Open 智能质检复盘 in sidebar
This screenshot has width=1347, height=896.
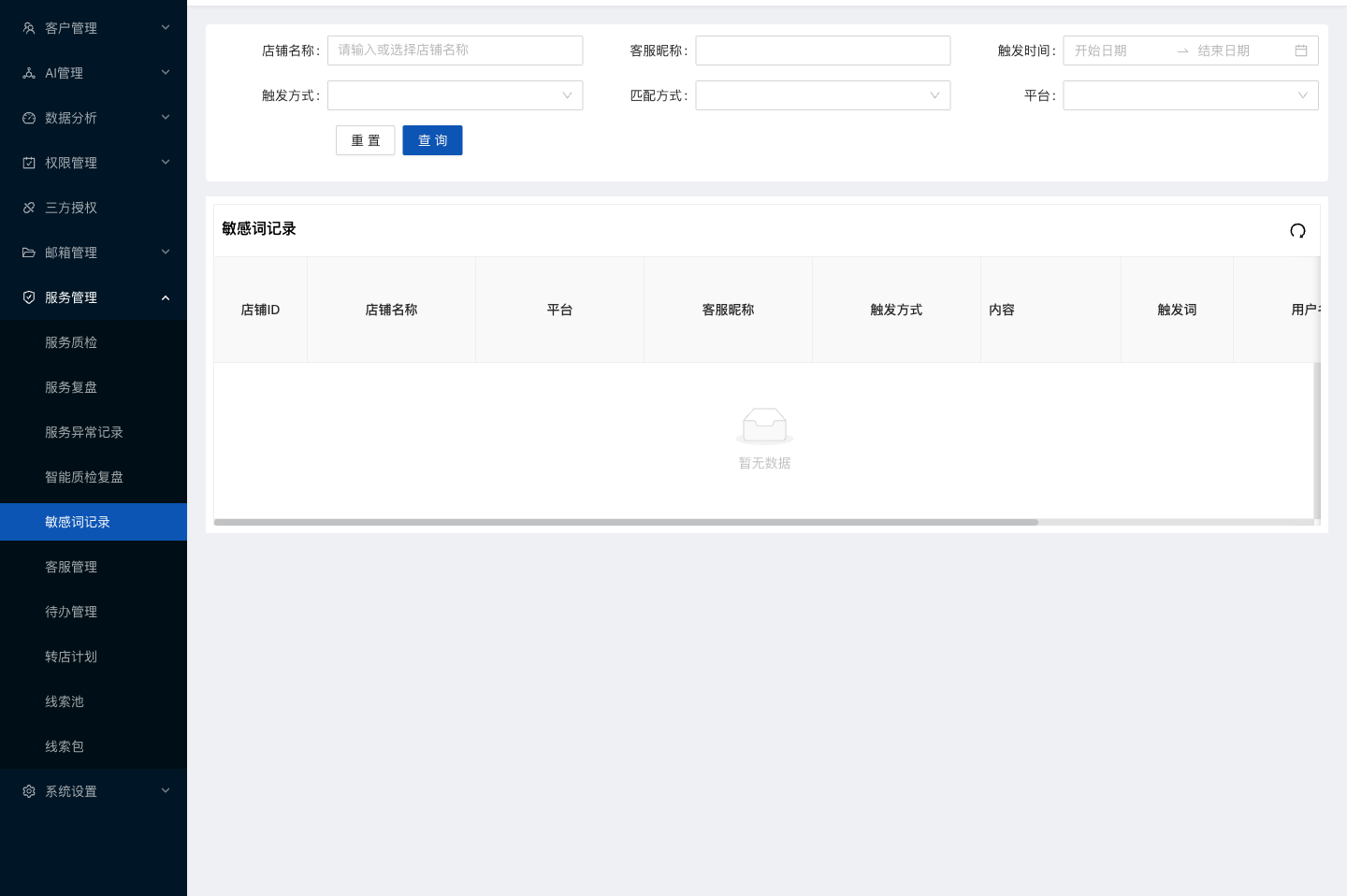(x=94, y=477)
